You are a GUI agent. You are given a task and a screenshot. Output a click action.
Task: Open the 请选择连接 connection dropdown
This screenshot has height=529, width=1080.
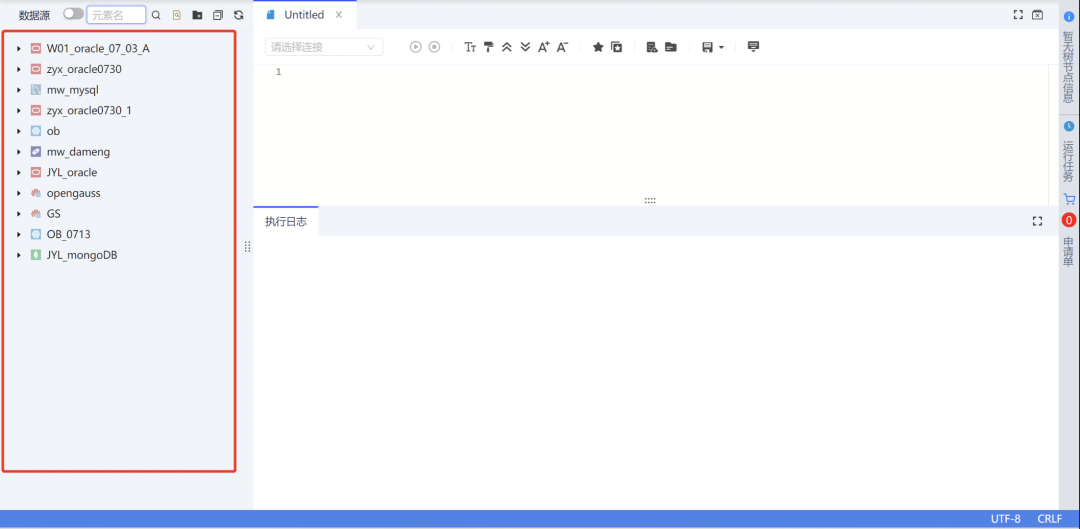(324, 47)
